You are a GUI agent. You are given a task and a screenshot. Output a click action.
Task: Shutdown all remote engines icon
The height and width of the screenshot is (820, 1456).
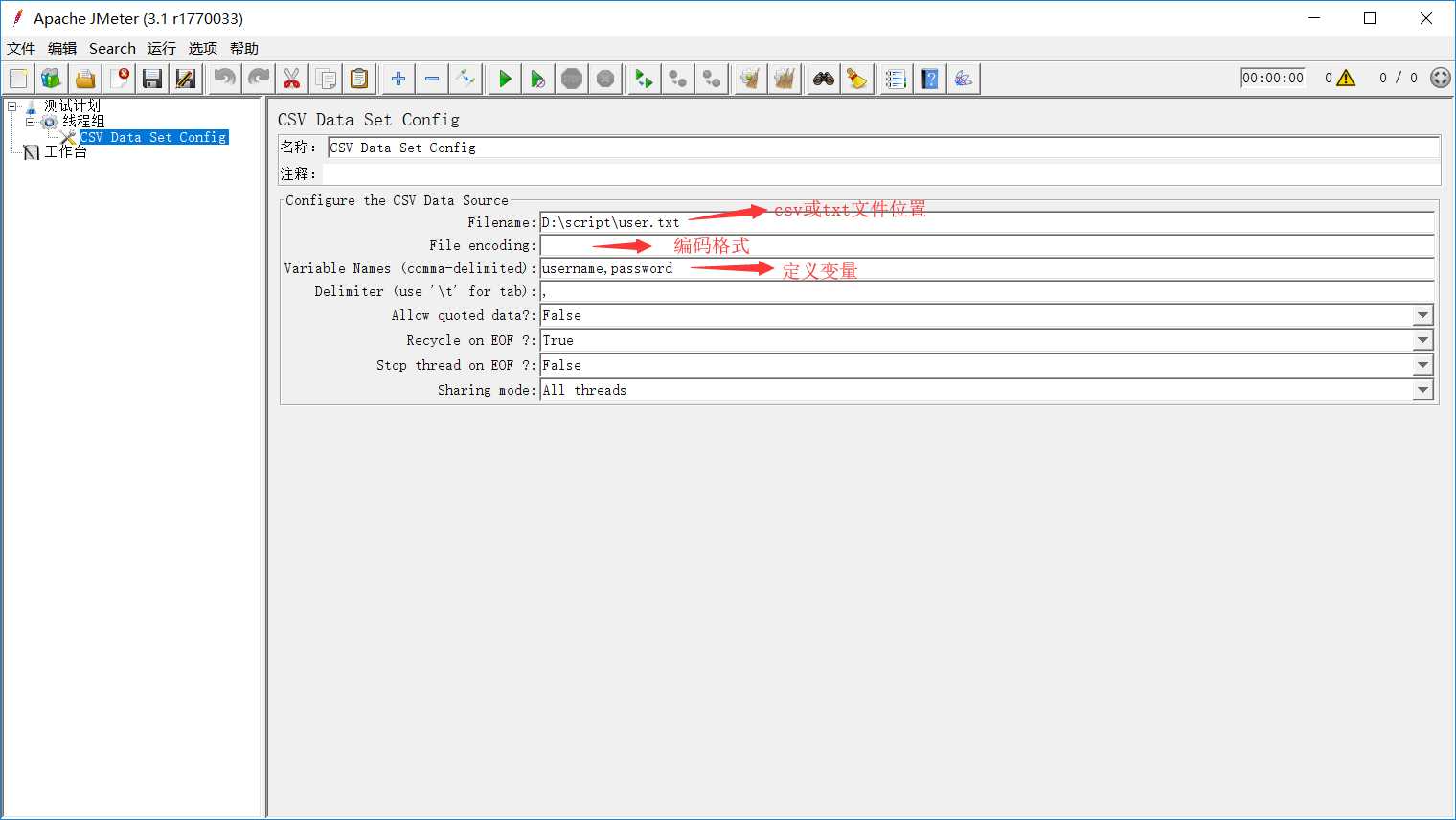click(712, 79)
